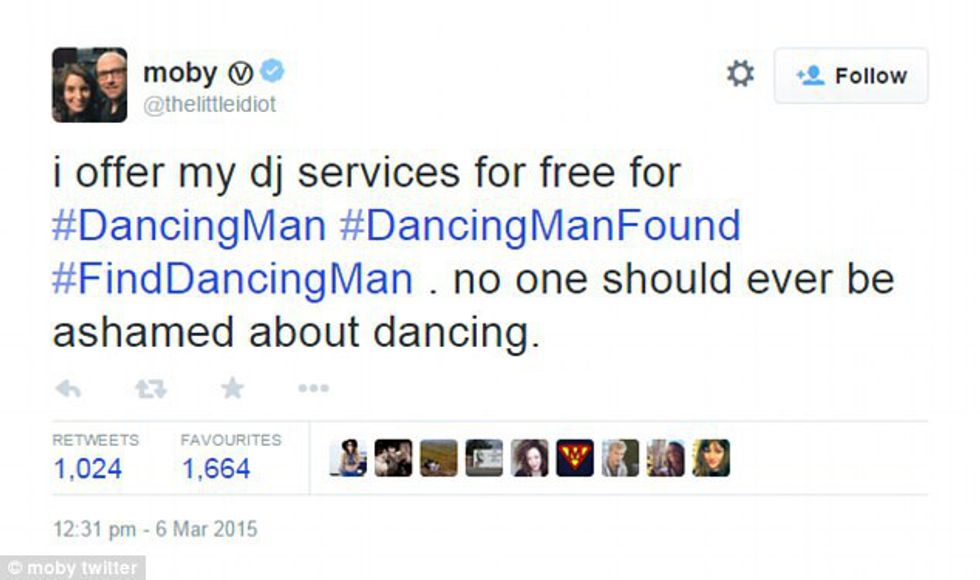Click the moby display name
Screen dimensions: 980x580
[180, 72]
